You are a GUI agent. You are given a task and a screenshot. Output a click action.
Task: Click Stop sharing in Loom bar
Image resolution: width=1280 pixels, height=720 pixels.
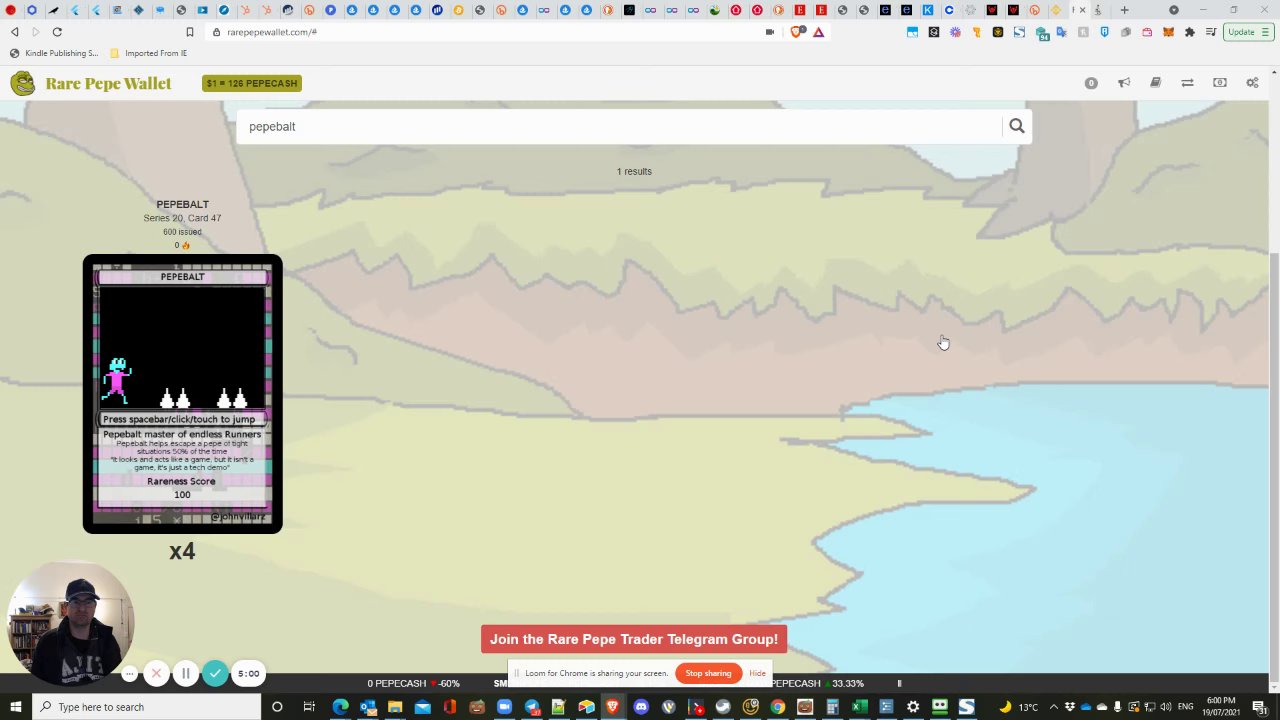(708, 673)
